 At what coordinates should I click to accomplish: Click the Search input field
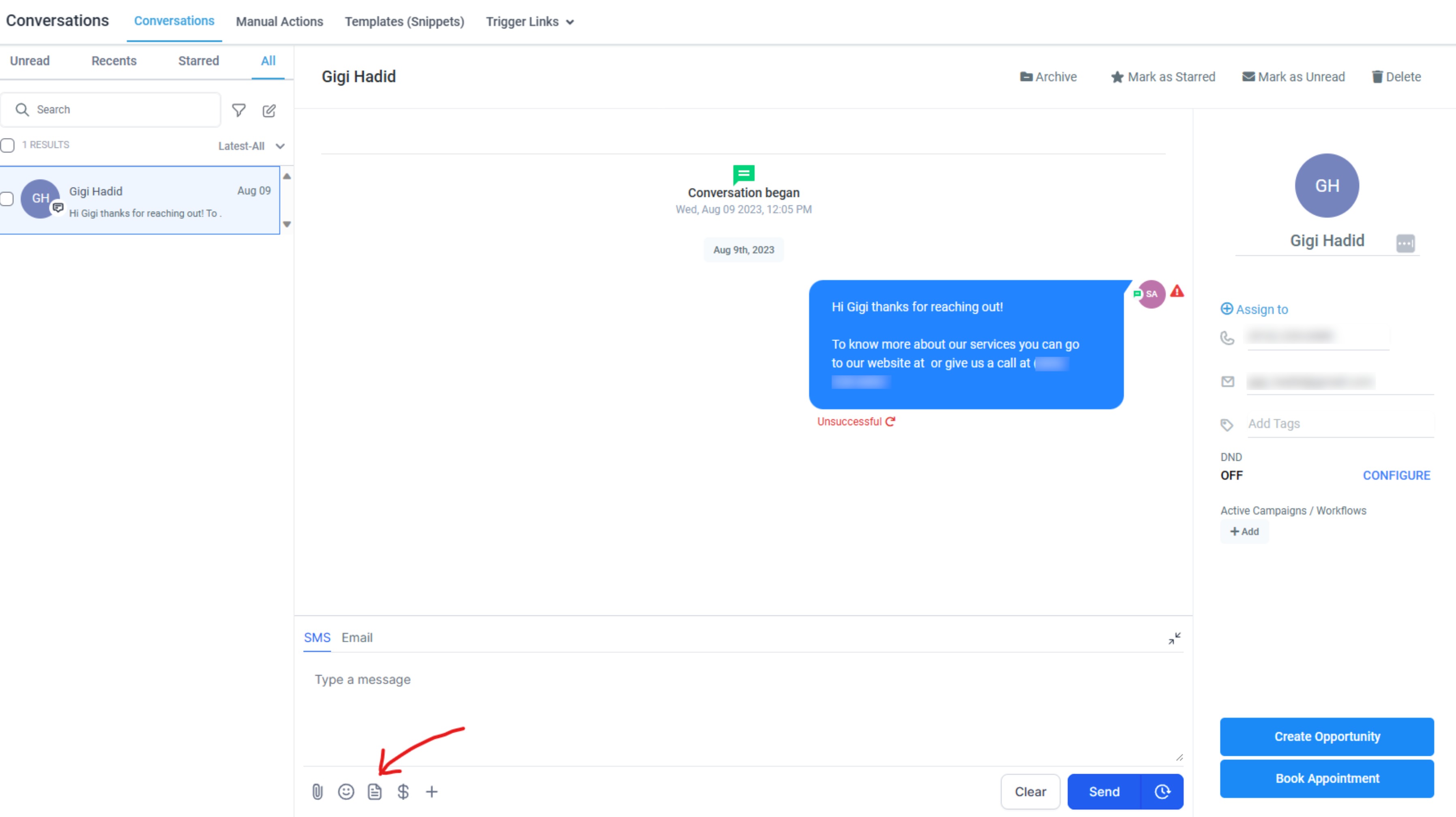pyautogui.click(x=111, y=109)
